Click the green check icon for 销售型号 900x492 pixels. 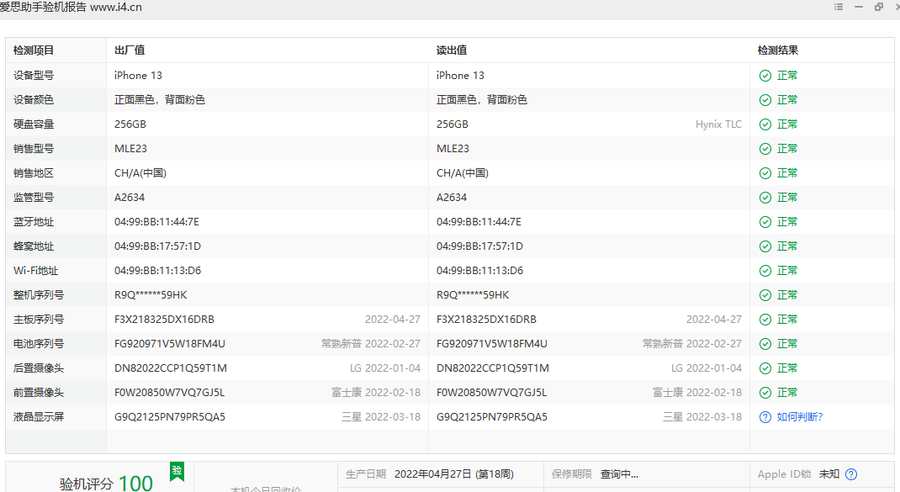(765, 149)
